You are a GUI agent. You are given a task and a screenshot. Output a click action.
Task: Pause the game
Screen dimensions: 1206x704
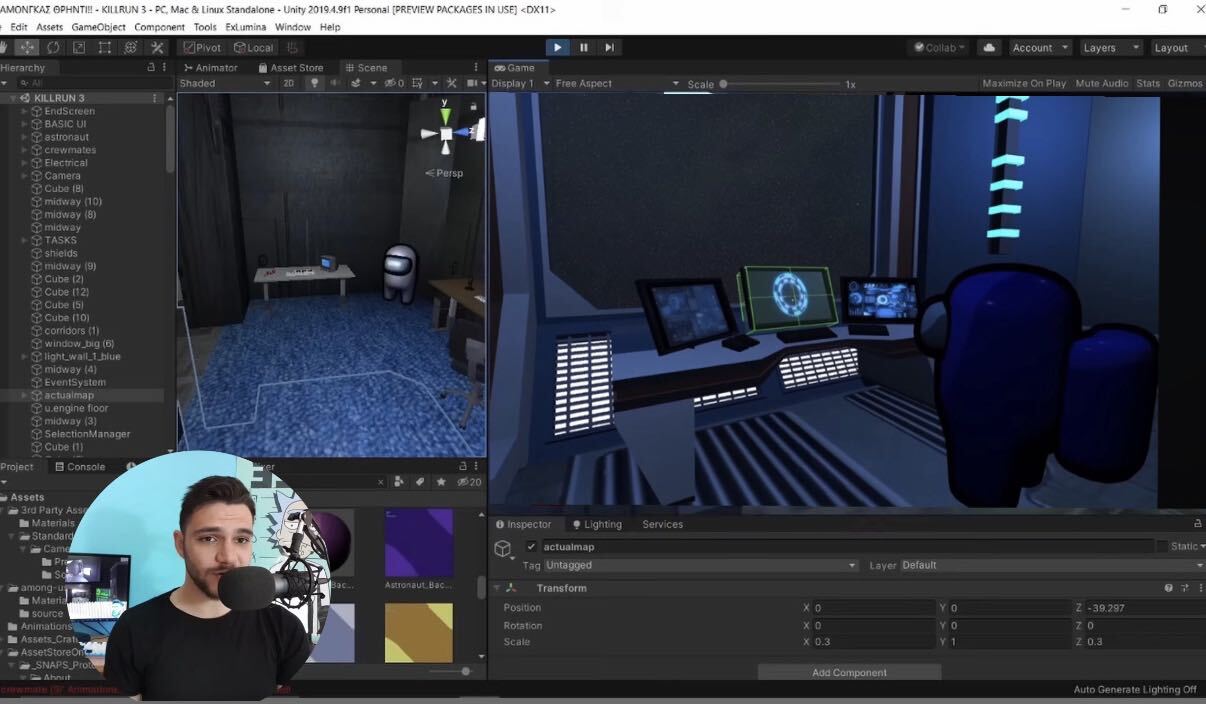pos(584,47)
